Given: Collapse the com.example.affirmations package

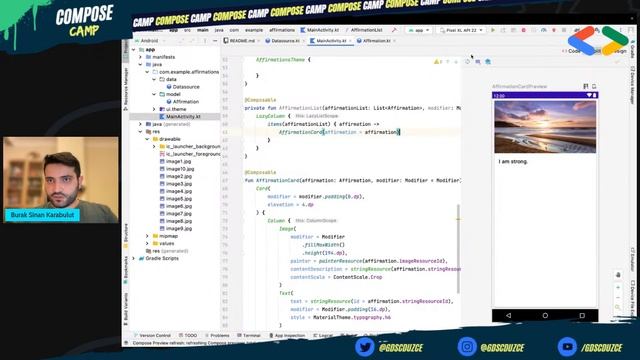Looking at the screenshot, I should (147, 72).
